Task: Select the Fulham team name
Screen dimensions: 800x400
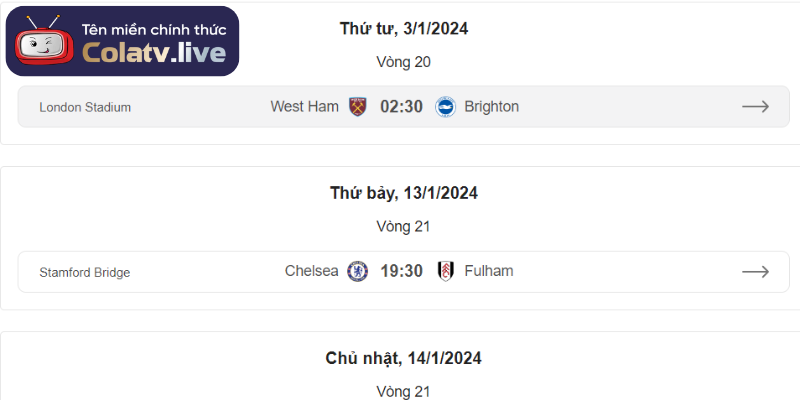Action: pyautogui.click(x=489, y=271)
